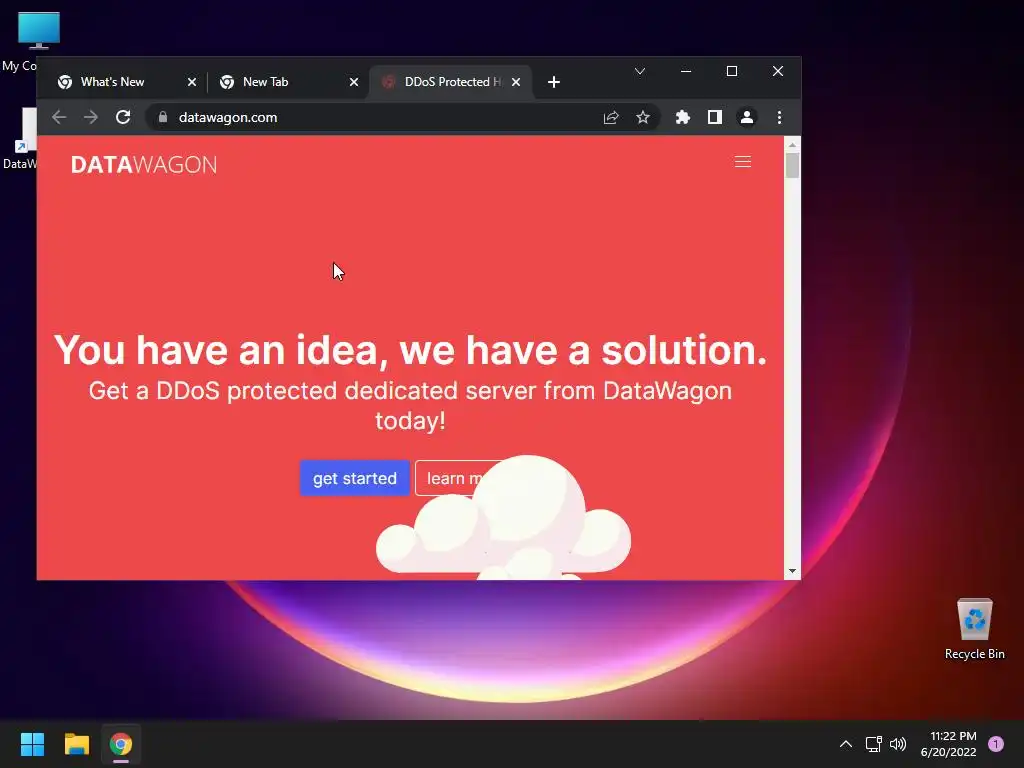This screenshot has height=768, width=1024.
Task: Select the DDoS Protected tab
Action: (450, 82)
